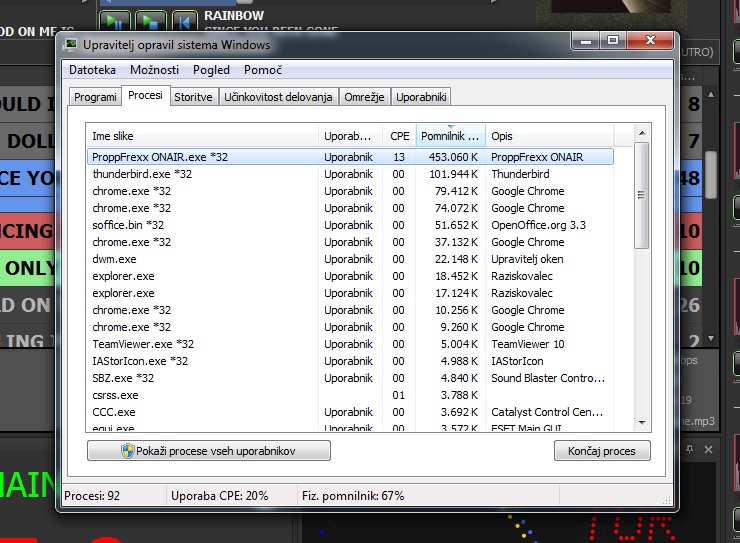Sort by the CPE column header
740x543 pixels.
coord(399,136)
